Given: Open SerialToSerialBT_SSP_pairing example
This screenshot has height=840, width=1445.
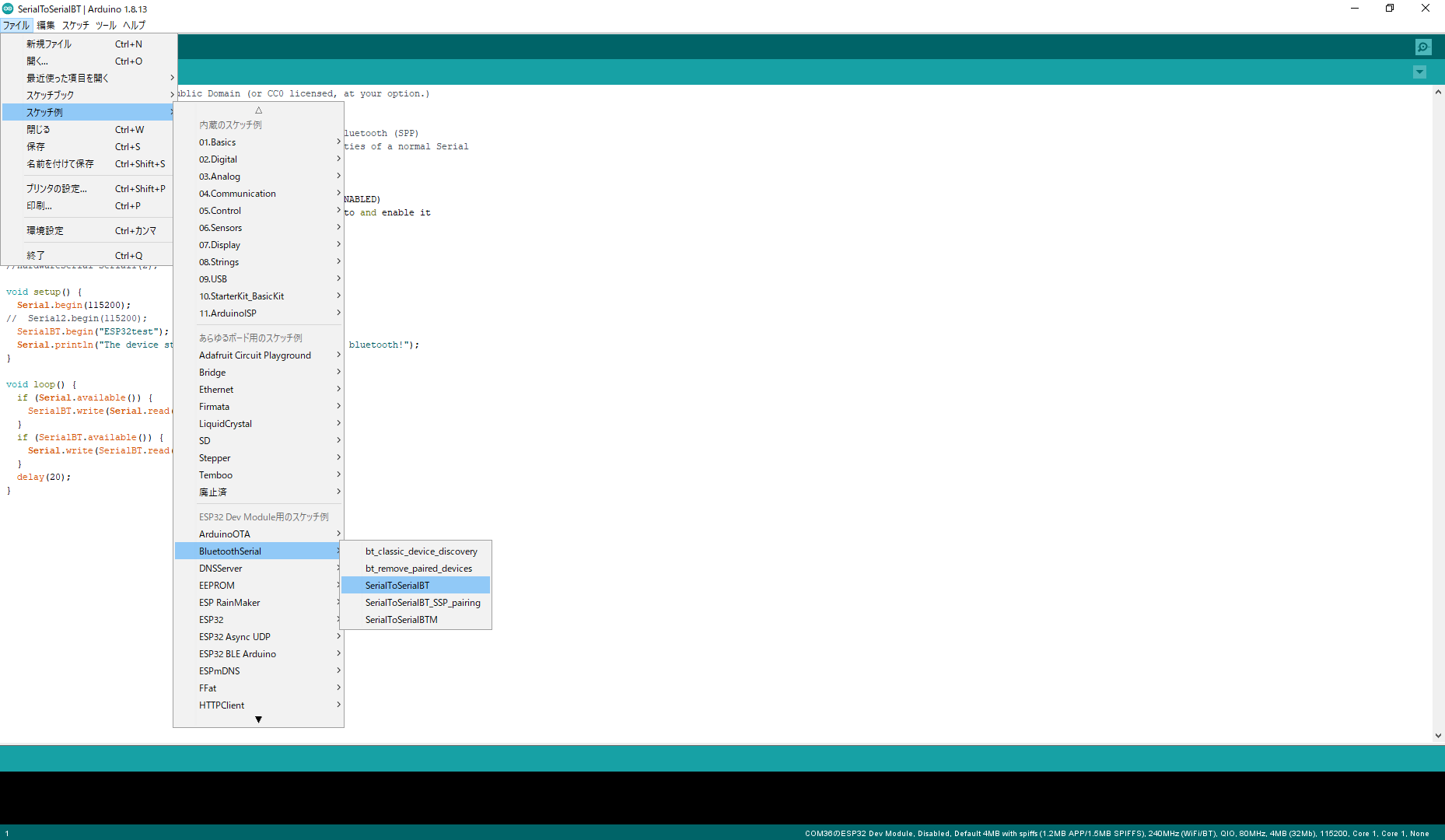Looking at the screenshot, I should [416, 603].
